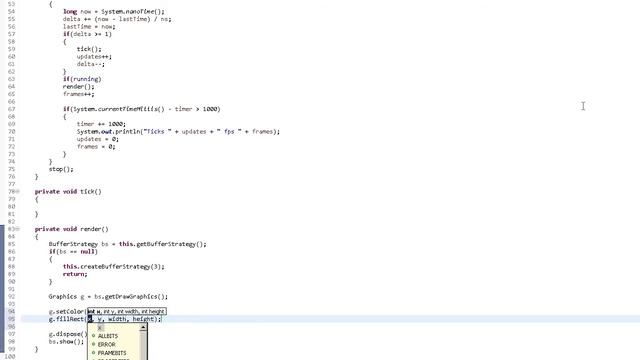The image size is (640, 360).
Task: Click the timer += 1000; statement
Action: pyautogui.click(x=101, y=124)
